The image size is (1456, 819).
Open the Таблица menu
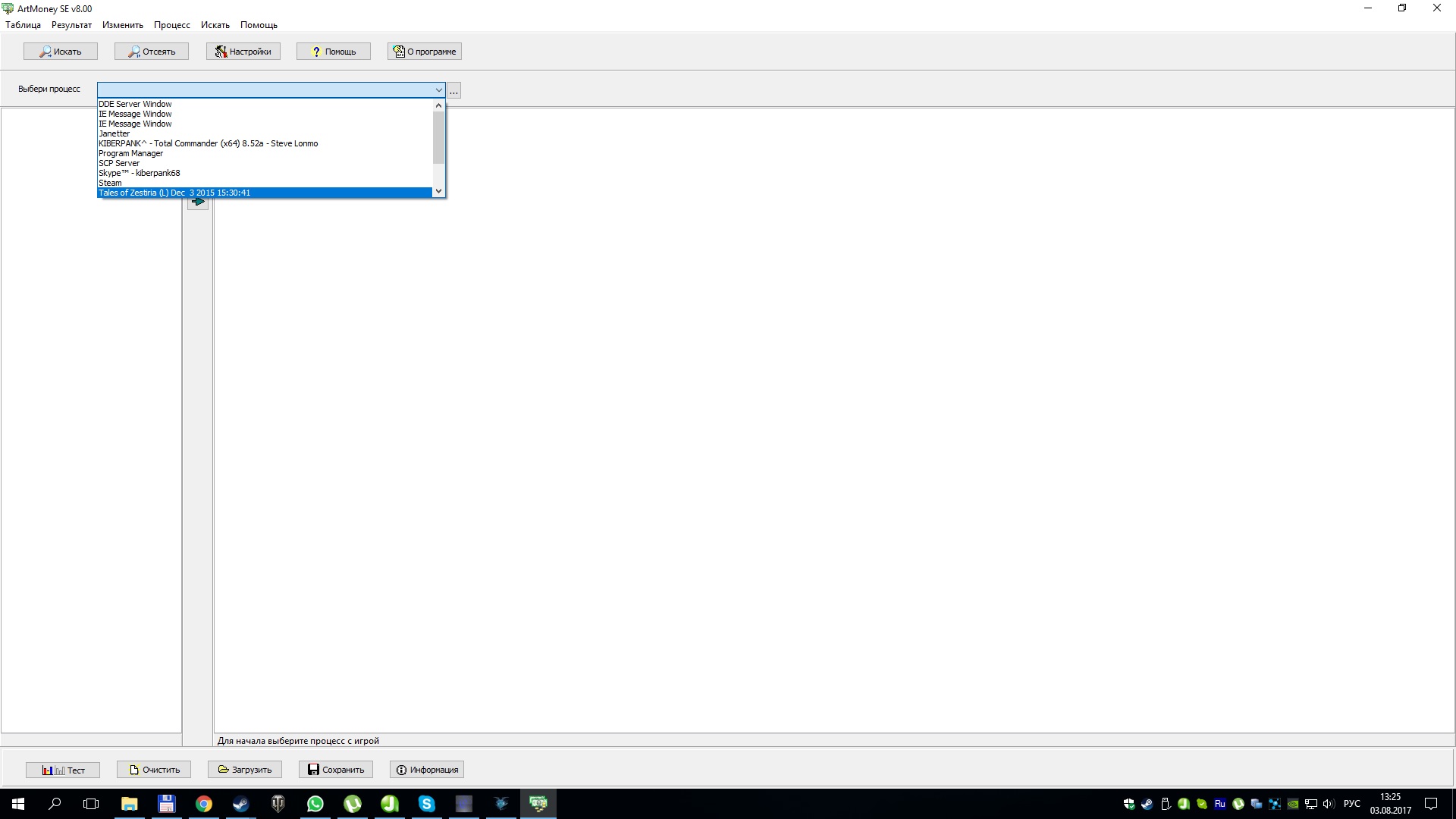[x=23, y=25]
